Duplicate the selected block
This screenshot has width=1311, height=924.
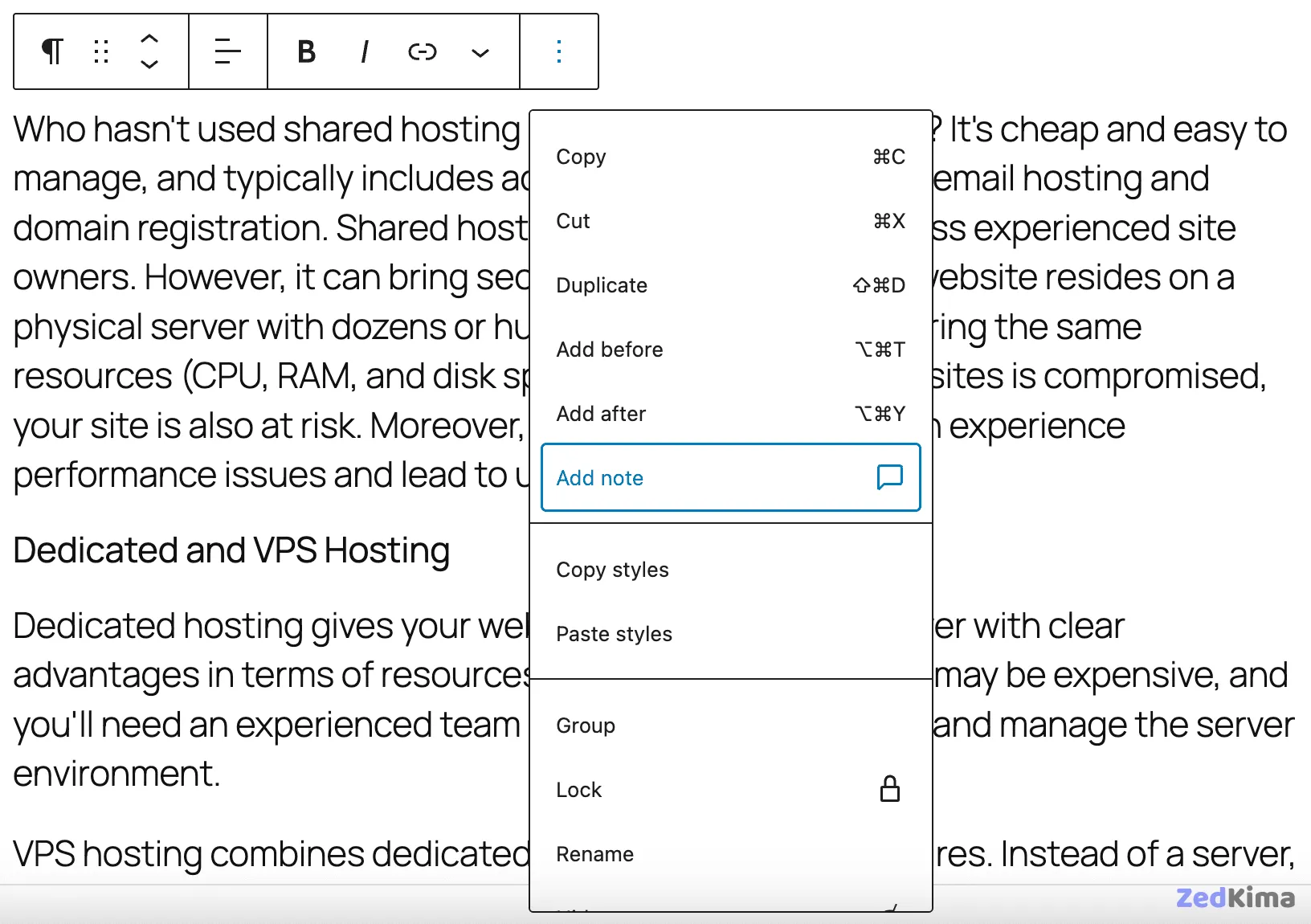[x=730, y=285]
